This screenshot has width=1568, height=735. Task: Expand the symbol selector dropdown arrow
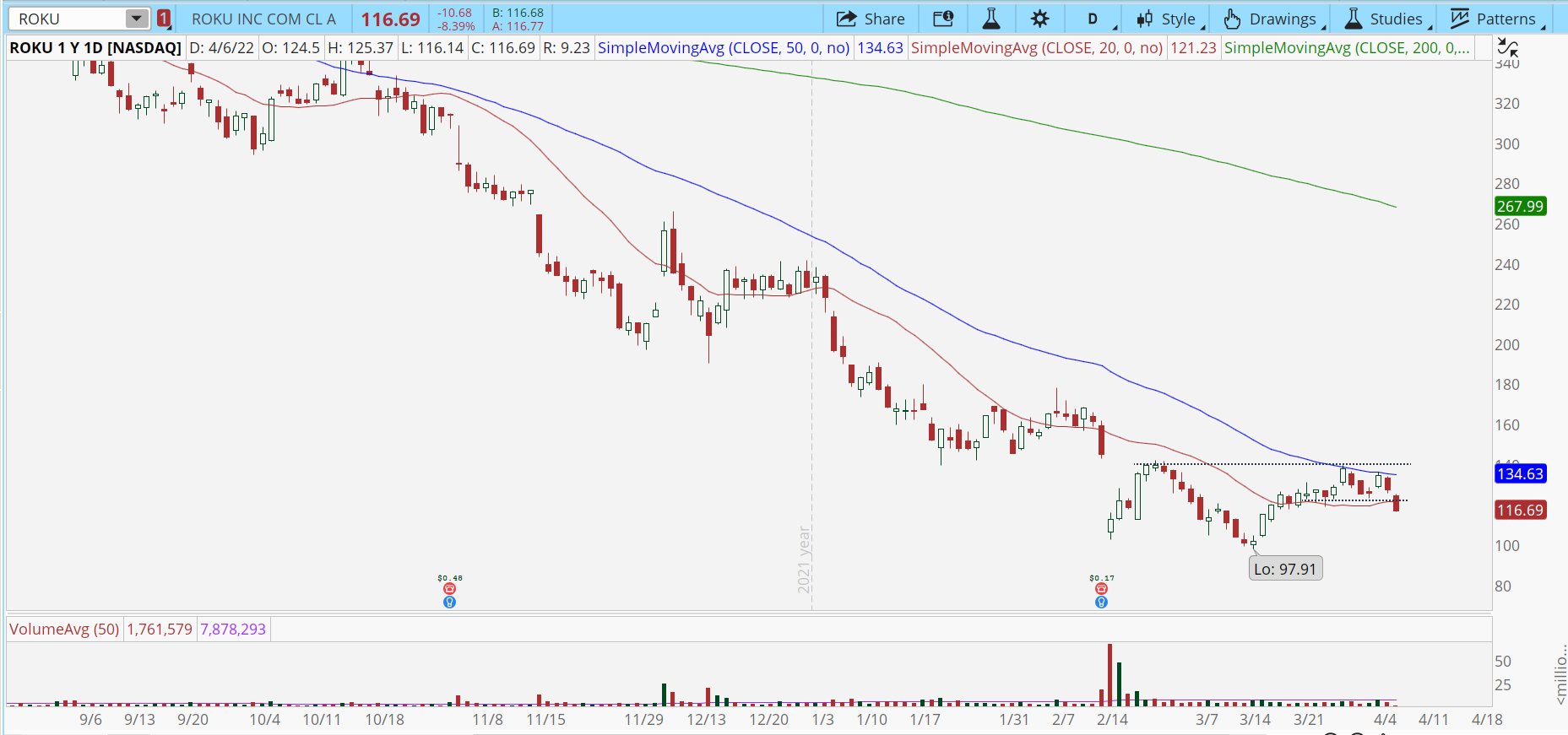pyautogui.click(x=136, y=19)
